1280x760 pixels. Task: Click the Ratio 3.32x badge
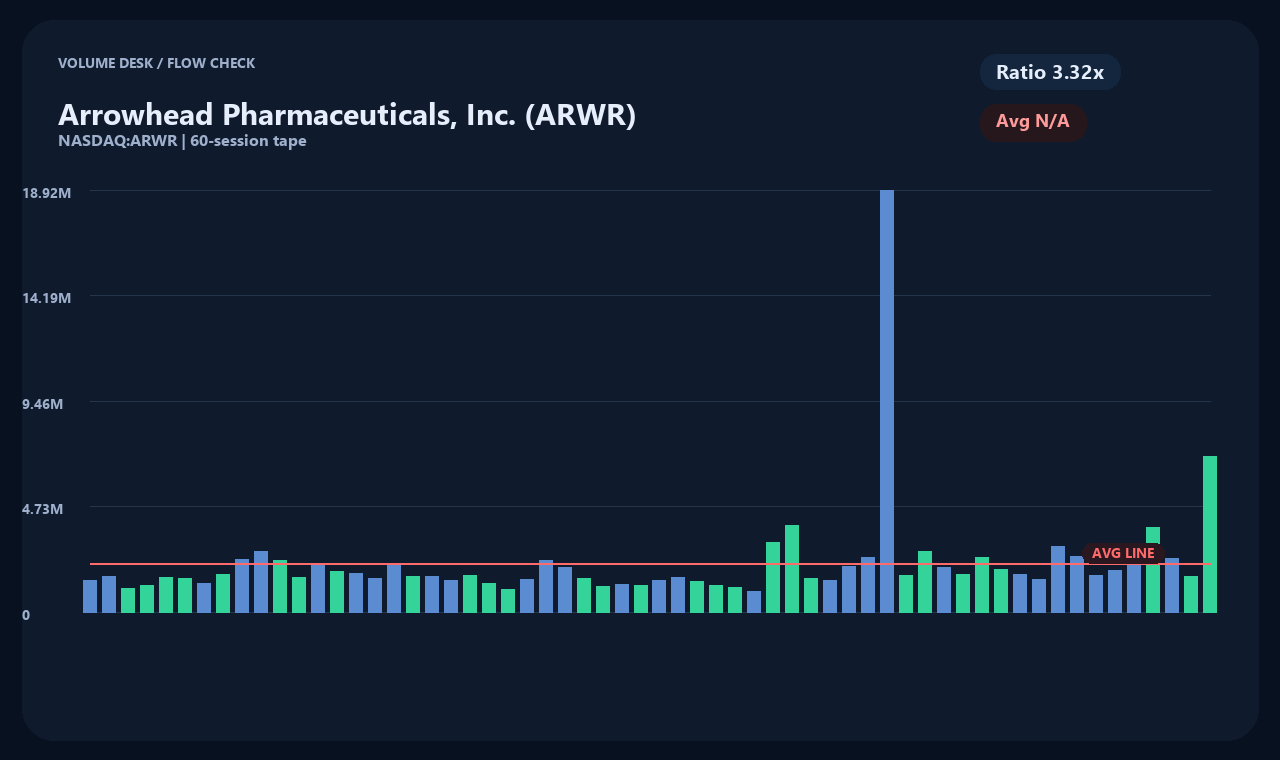point(1050,72)
